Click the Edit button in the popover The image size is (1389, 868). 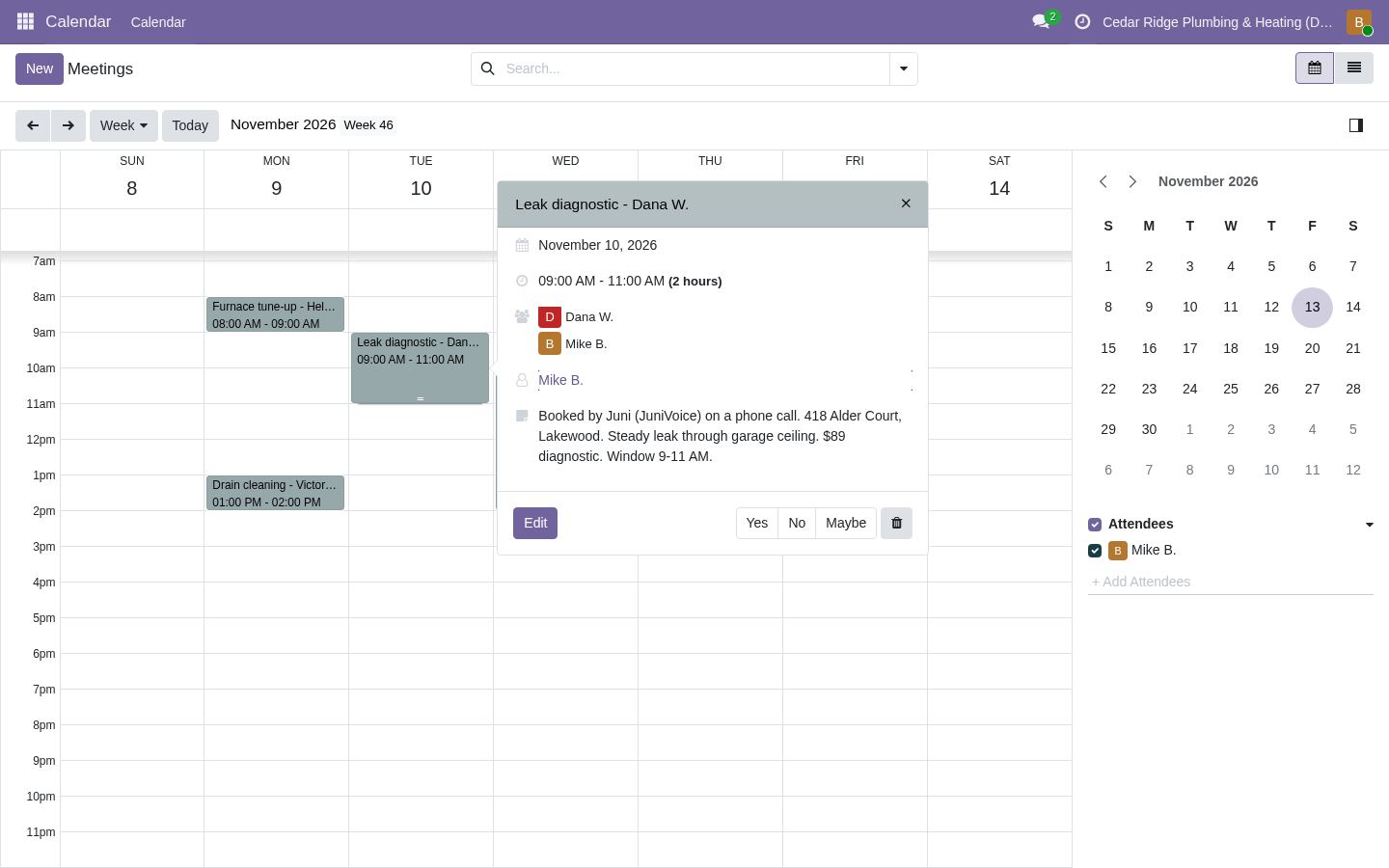535,523
